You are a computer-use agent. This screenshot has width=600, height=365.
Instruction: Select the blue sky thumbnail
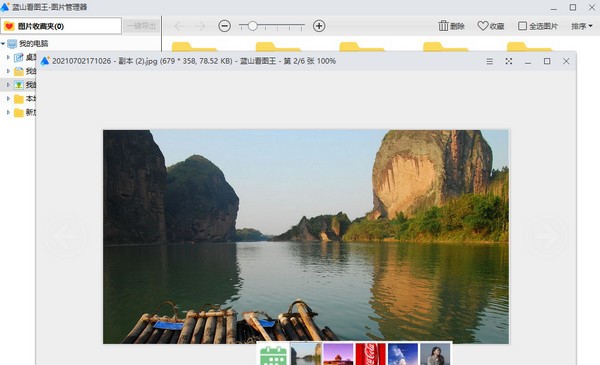point(403,354)
